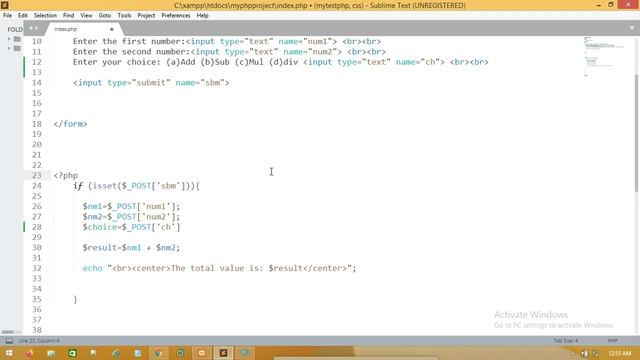Open the Edit menu
This screenshot has height=360, width=640.
pos(22,16)
